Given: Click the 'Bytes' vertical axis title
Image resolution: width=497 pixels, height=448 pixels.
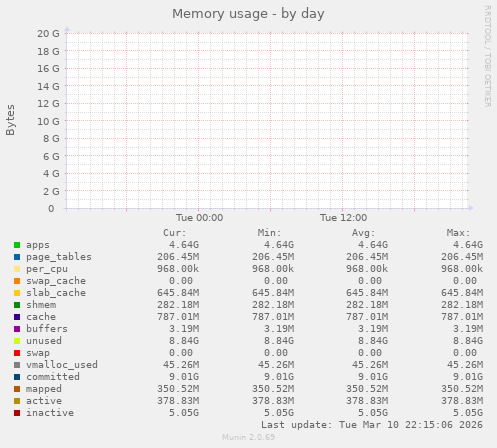Looking at the screenshot, I should [11, 120].
